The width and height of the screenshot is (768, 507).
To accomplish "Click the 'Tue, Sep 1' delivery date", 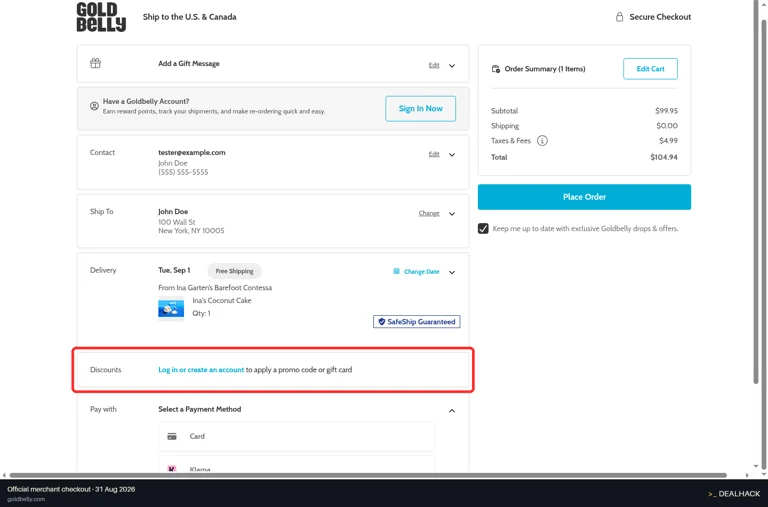I will (174, 270).
